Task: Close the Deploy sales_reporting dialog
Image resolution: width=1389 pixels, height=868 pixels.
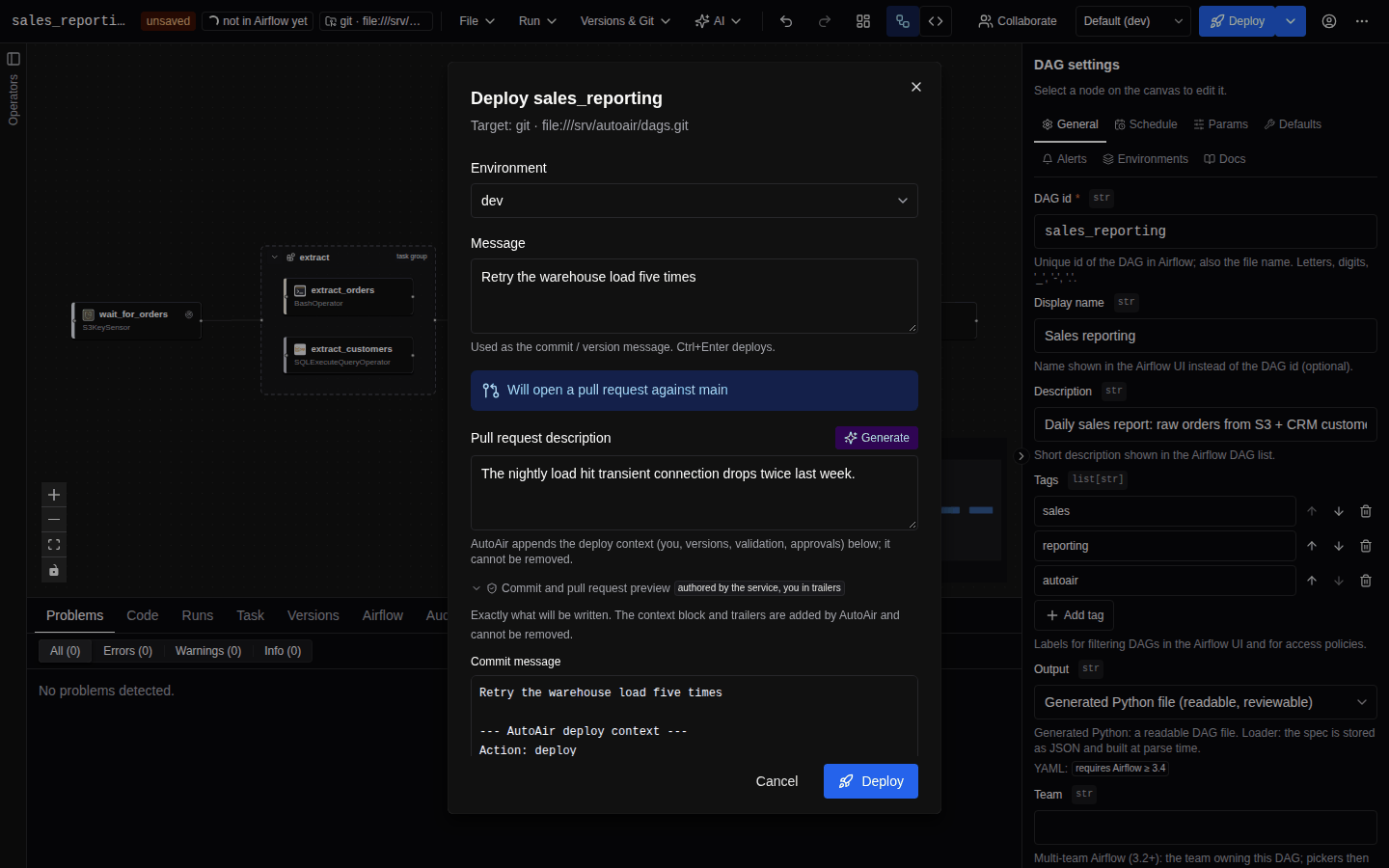Action: pos(916,87)
